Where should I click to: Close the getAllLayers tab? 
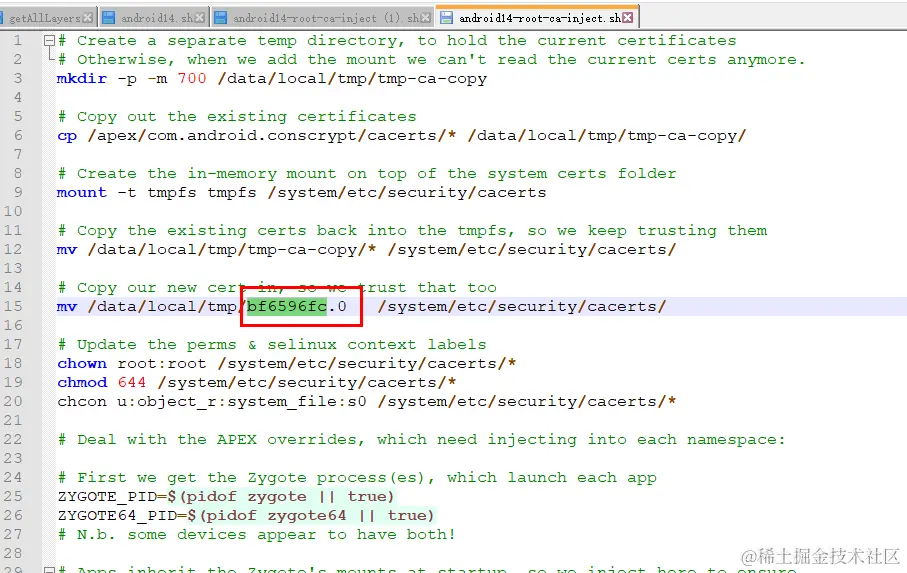(x=87, y=18)
